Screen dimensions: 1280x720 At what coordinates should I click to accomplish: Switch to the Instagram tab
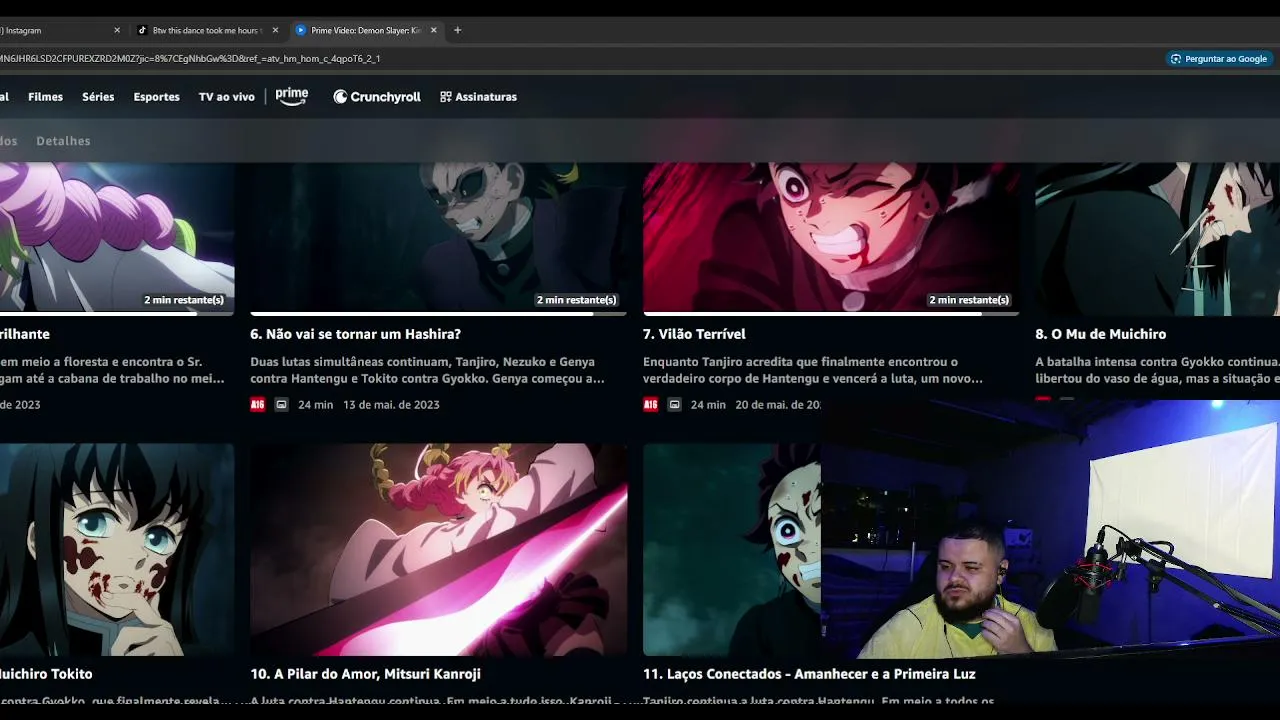click(x=60, y=30)
